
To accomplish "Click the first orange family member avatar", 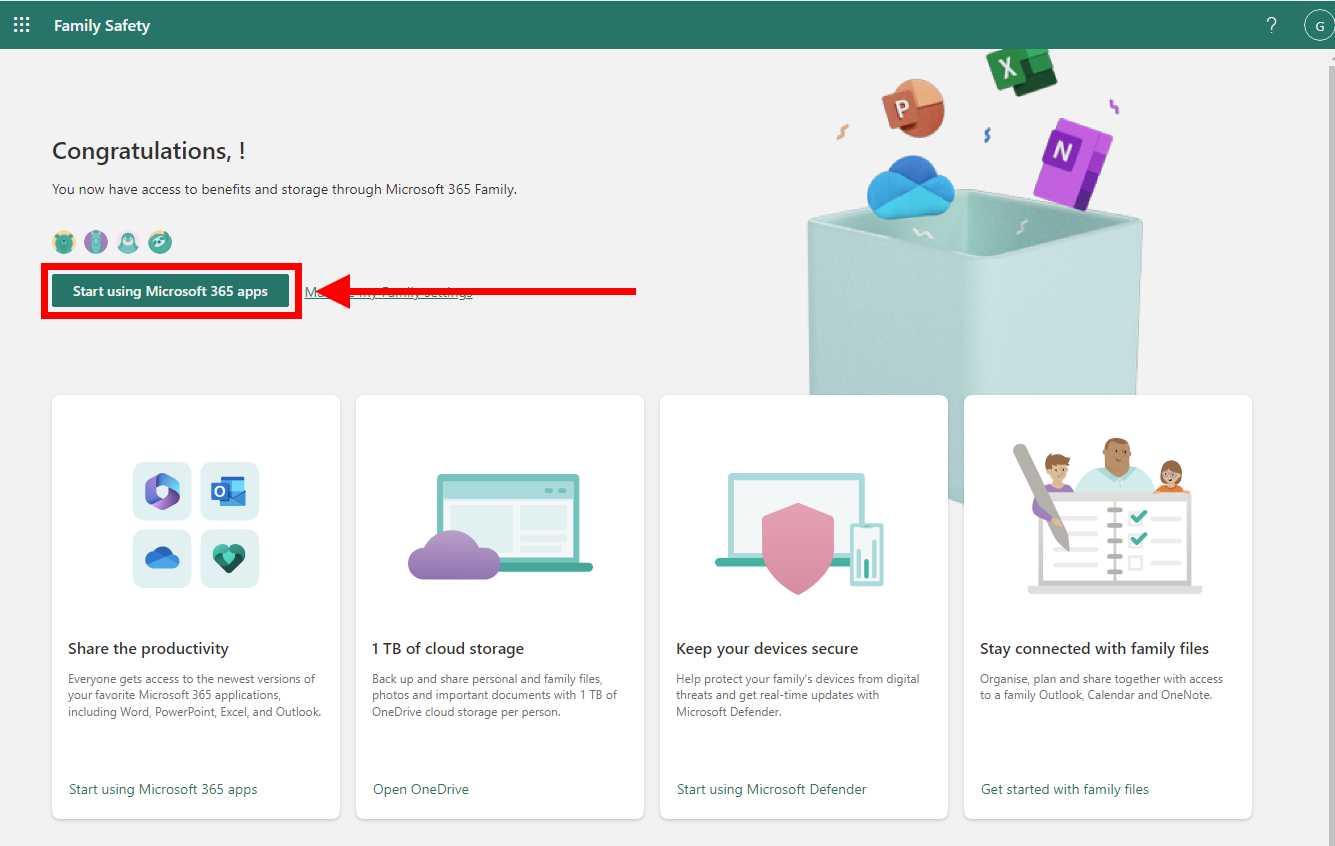I will pos(64,241).
